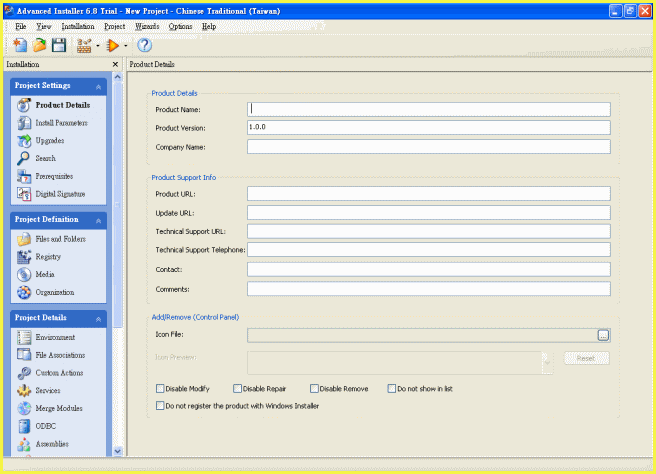Open the Install Parameters page

point(61,123)
